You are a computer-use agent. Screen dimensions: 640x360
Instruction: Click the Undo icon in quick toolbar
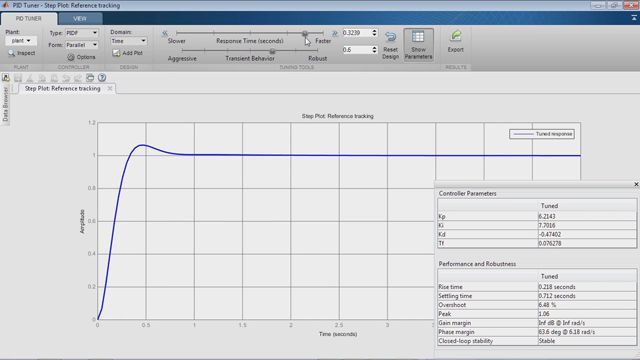coord(66,78)
